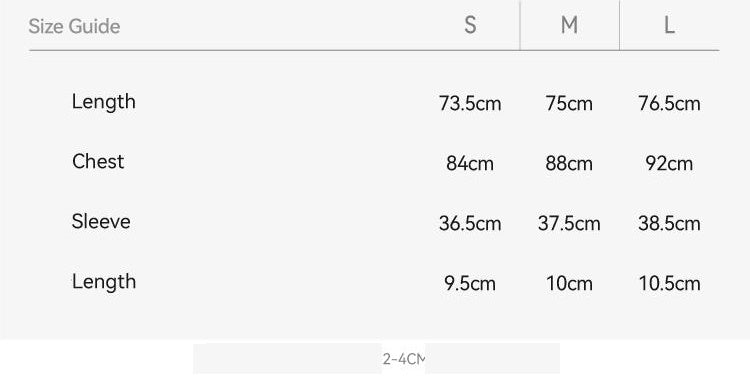Click the 2-4CM note text
750x382 pixels.
click(x=404, y=359)
